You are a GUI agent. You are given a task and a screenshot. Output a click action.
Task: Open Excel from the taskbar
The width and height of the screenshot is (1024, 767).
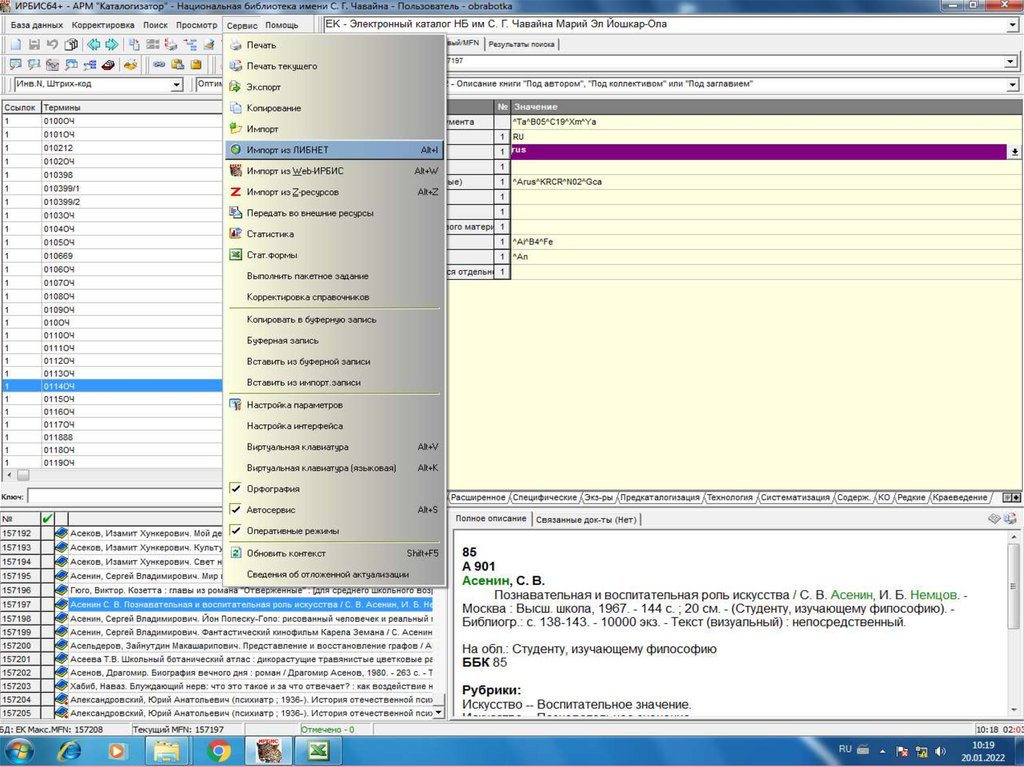tap(317, 751)
